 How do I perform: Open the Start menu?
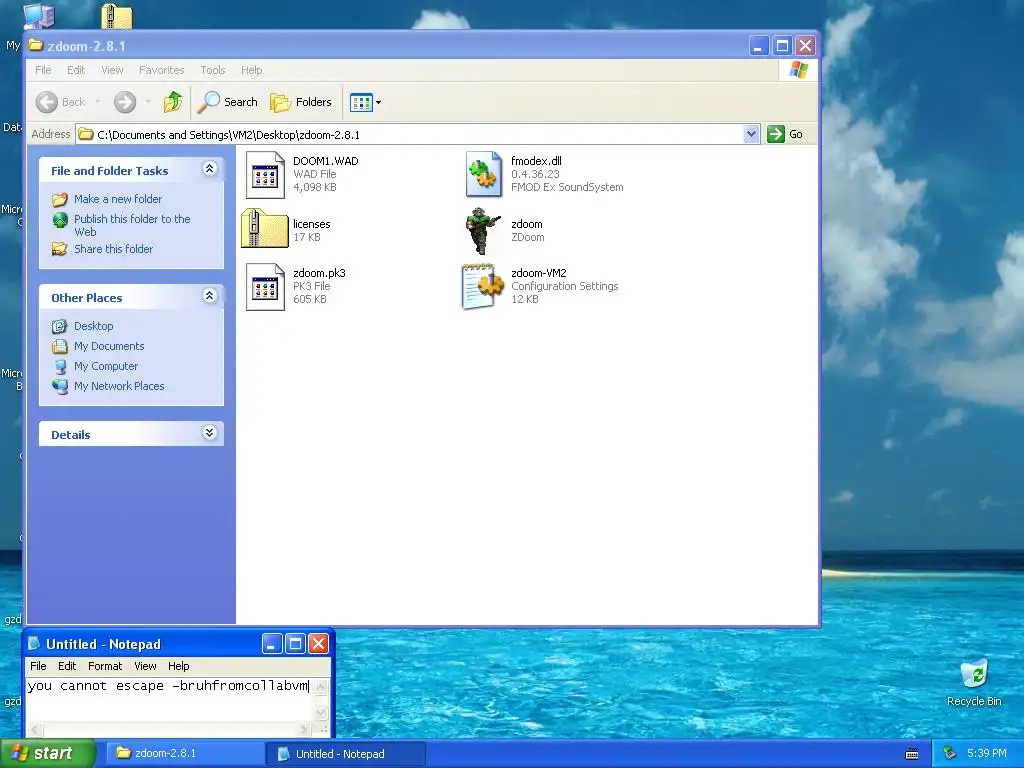[48, 754]
